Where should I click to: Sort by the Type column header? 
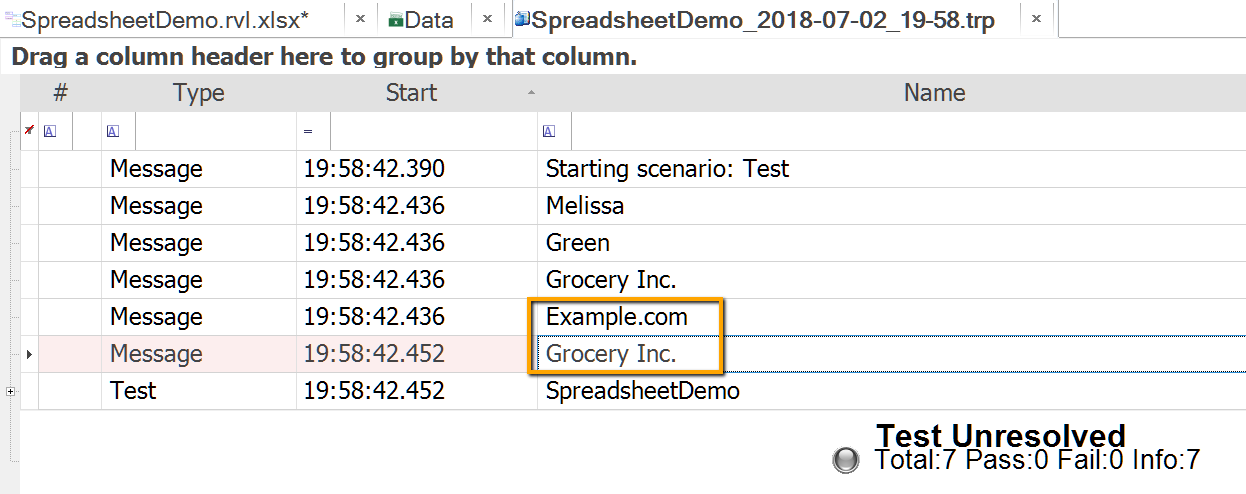(198, 93)
